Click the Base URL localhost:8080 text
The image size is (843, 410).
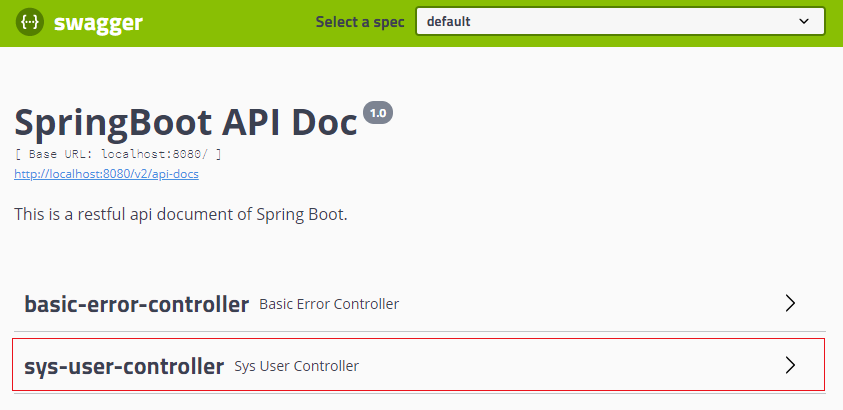(118, 154)
